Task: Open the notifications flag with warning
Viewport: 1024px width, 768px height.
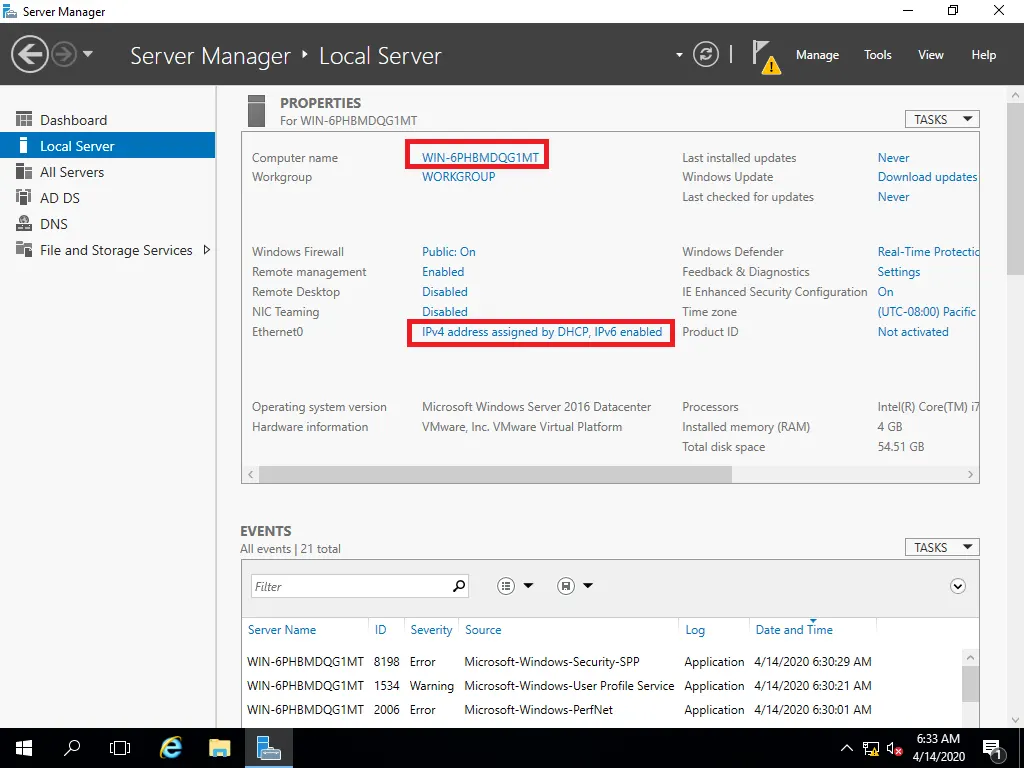Action: tap(765, 57)
